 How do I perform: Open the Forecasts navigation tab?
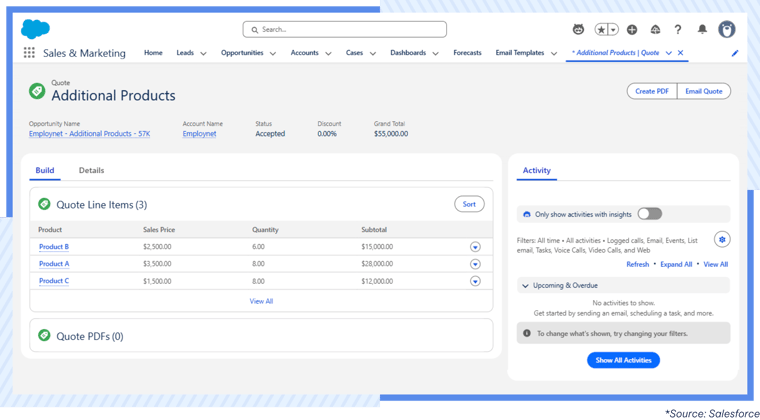467,53
